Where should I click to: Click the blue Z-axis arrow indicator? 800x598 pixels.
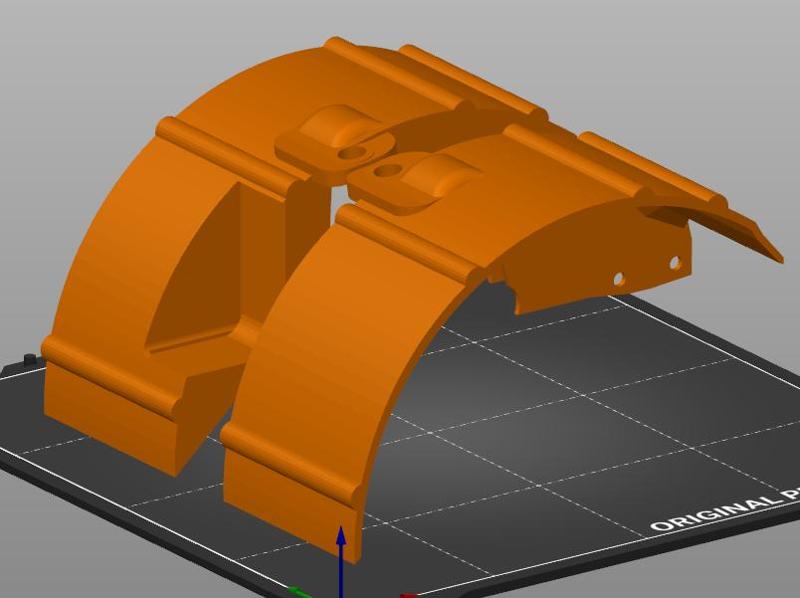tap(341, 555)
